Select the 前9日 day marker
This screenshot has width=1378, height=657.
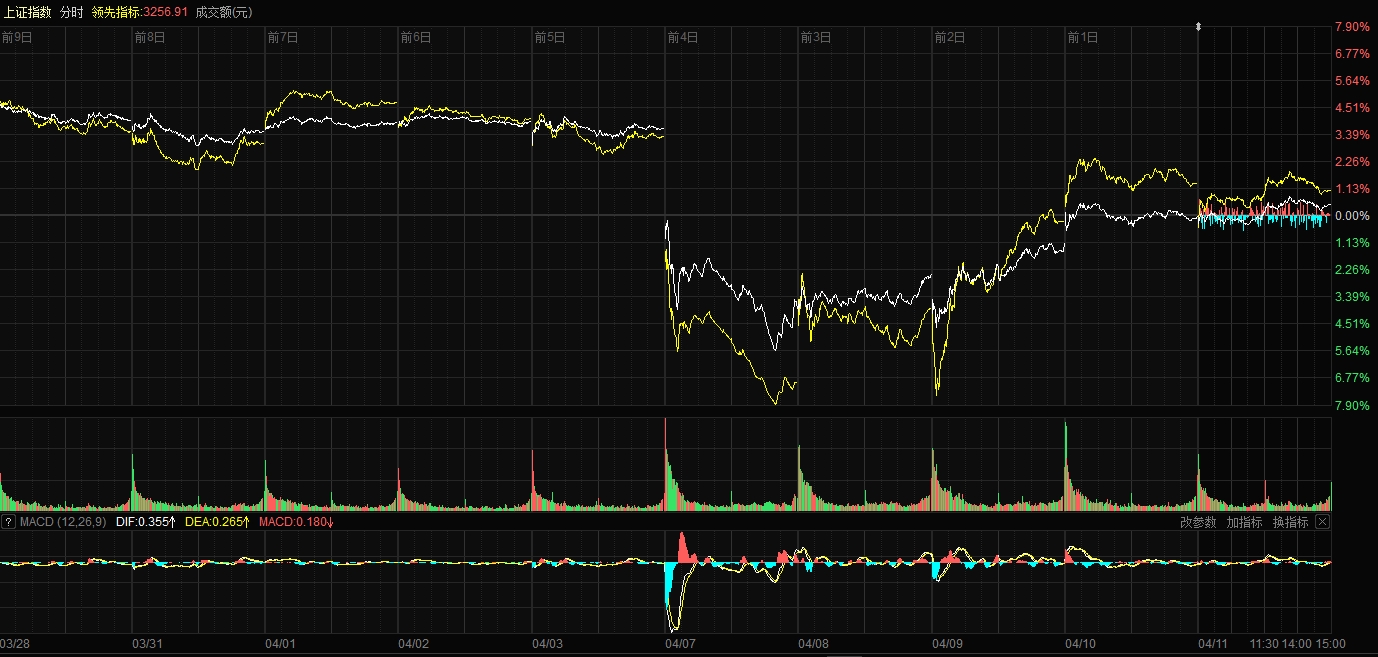point(16,37)
